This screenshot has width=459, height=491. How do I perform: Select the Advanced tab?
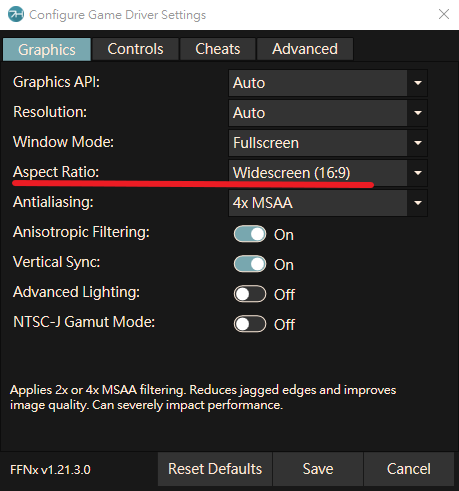(x=305, y=49)
